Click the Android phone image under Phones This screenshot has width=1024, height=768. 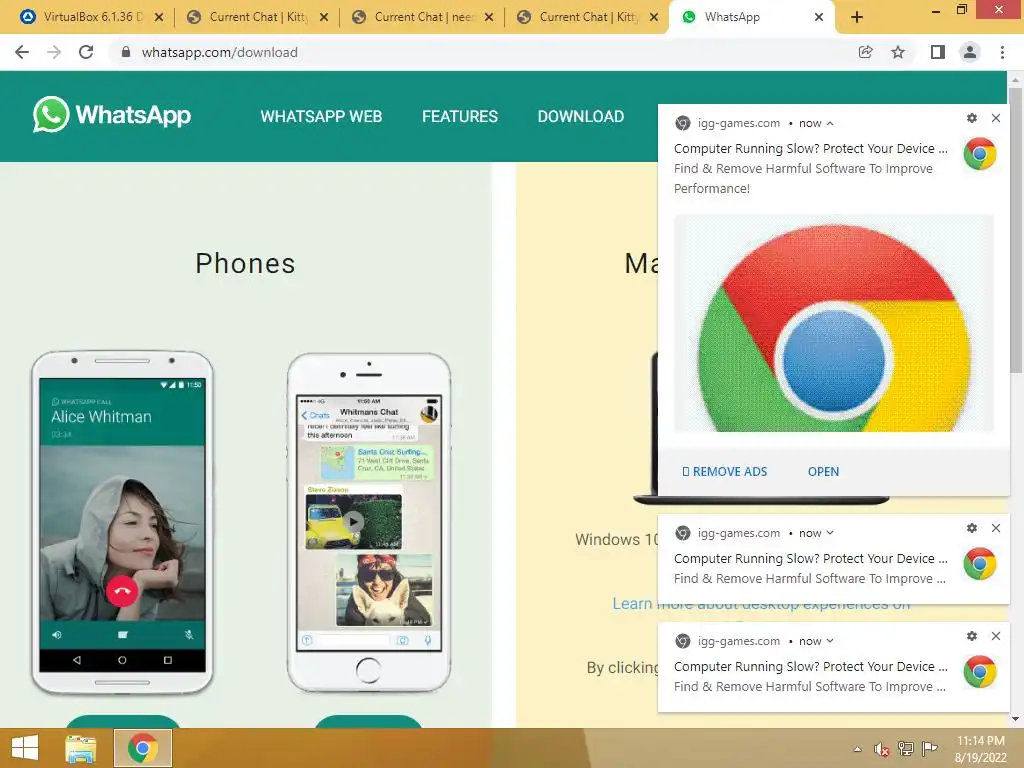click(122, 522)
